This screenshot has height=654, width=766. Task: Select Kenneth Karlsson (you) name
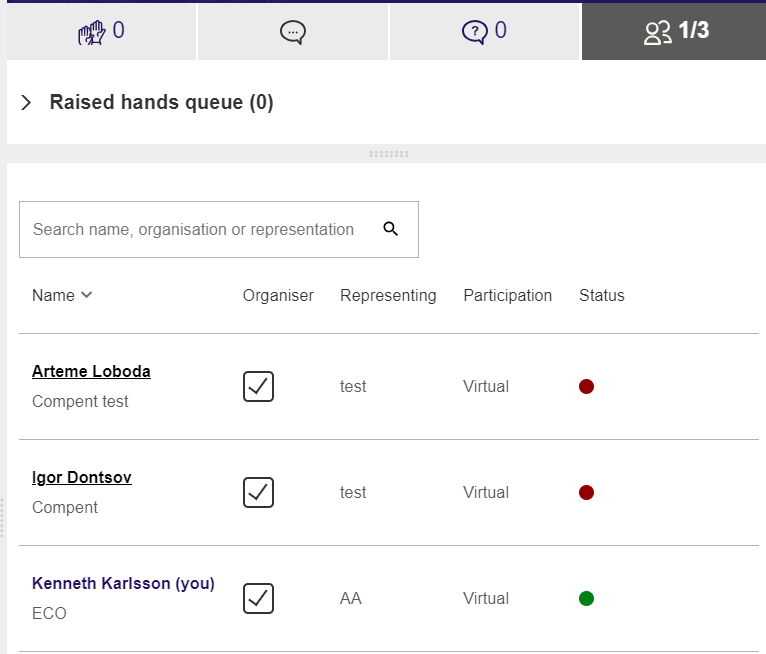(x=123, y=583)
